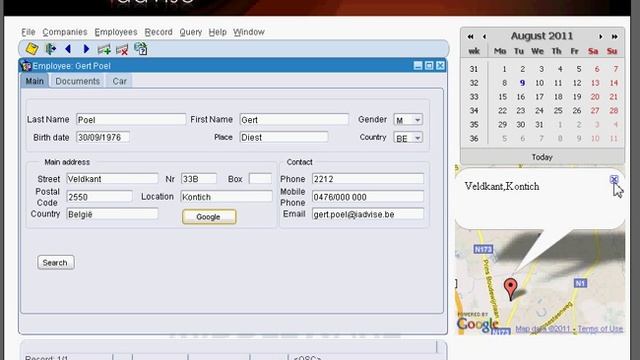Screen dimensions: 640x360
Task: Click the Enter Query toolbar icon
Action: click(x=141, y=49)
